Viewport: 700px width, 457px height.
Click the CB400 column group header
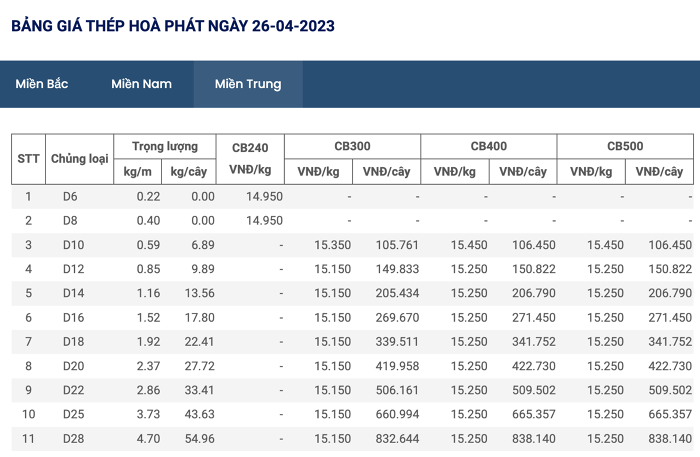pos(488,146)
